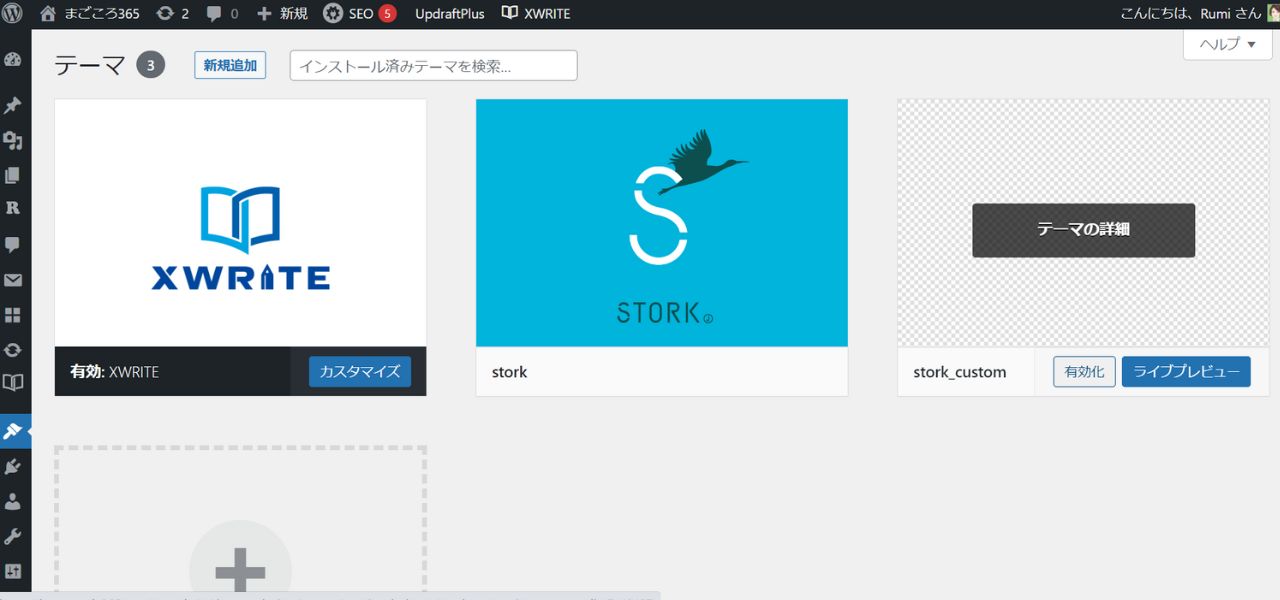Click the 新規追加 button to add a theme
The width and height of the screenshot is (1280, 600).
click(x=230, y=64)
